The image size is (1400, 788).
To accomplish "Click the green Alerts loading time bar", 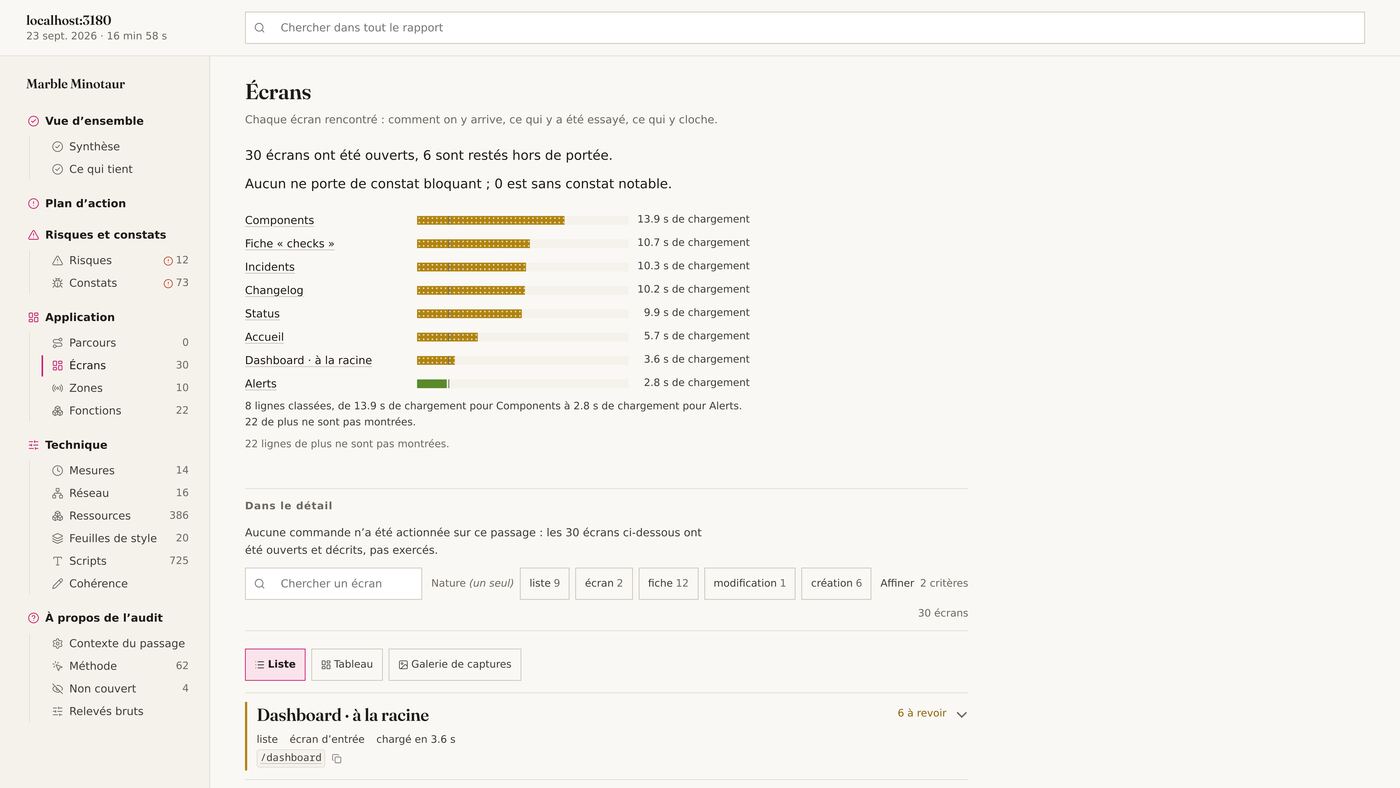I will (432, 384).
